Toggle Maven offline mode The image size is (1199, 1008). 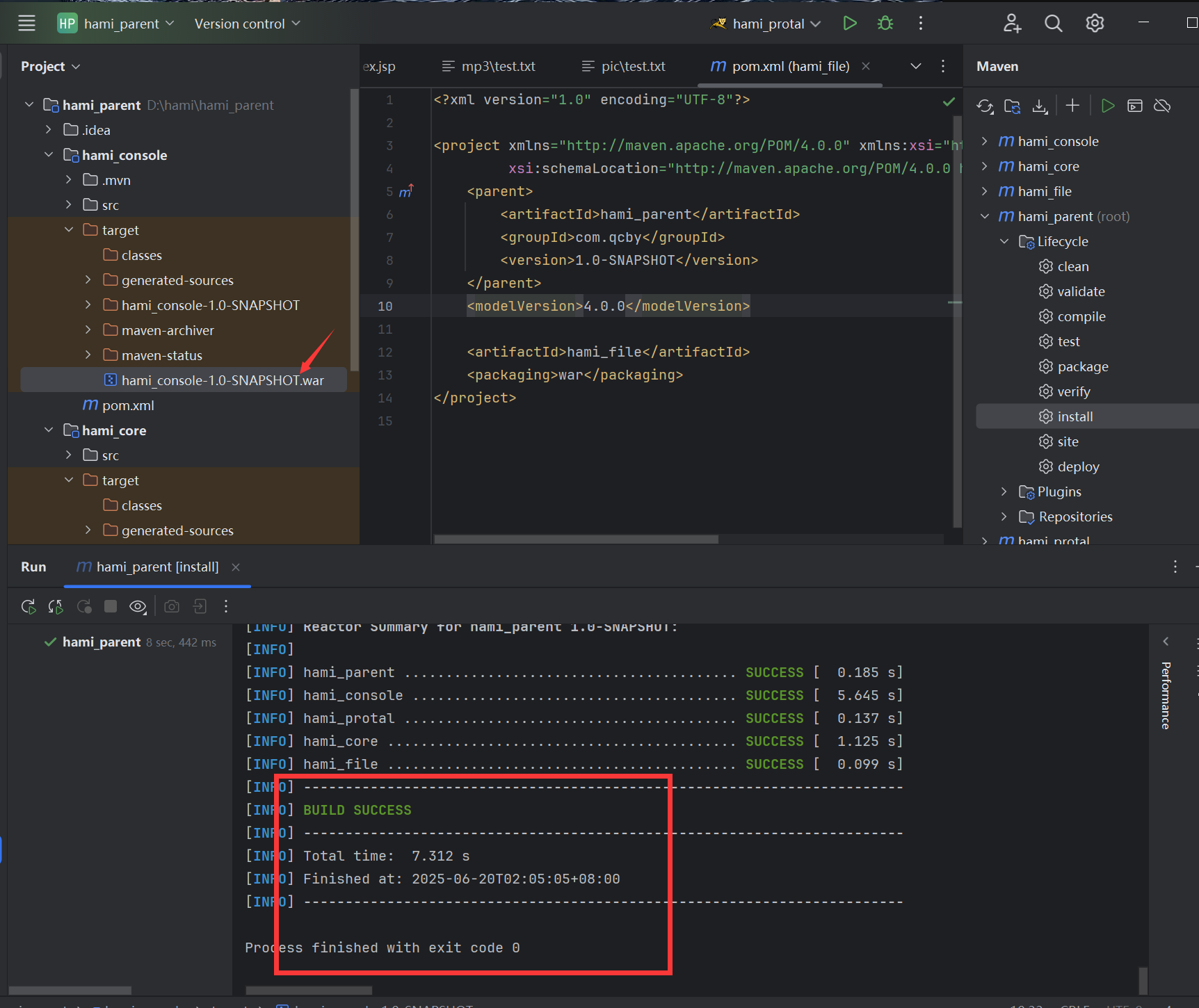pyautogui.click(x=1162, y=106)
